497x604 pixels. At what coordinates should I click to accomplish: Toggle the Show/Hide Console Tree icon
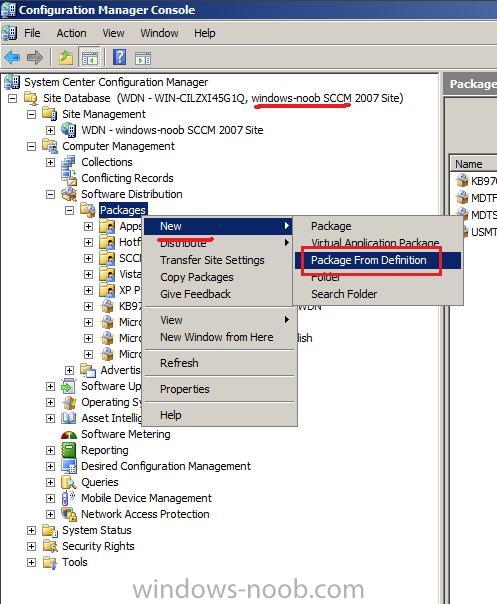(x=89, y=58)
